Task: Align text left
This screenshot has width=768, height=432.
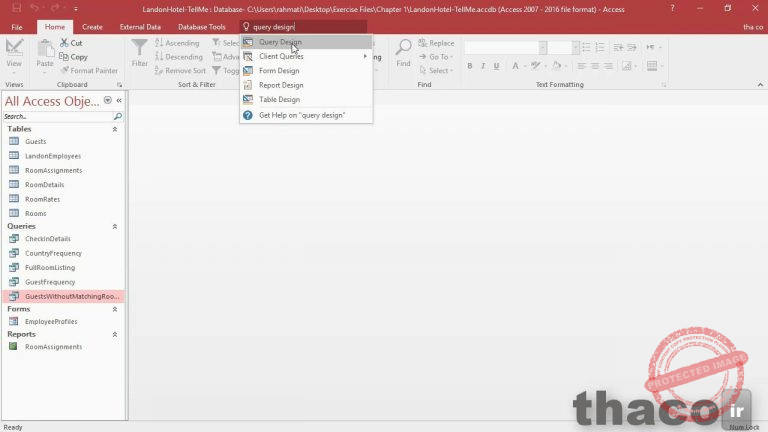Action: [581, 66]
